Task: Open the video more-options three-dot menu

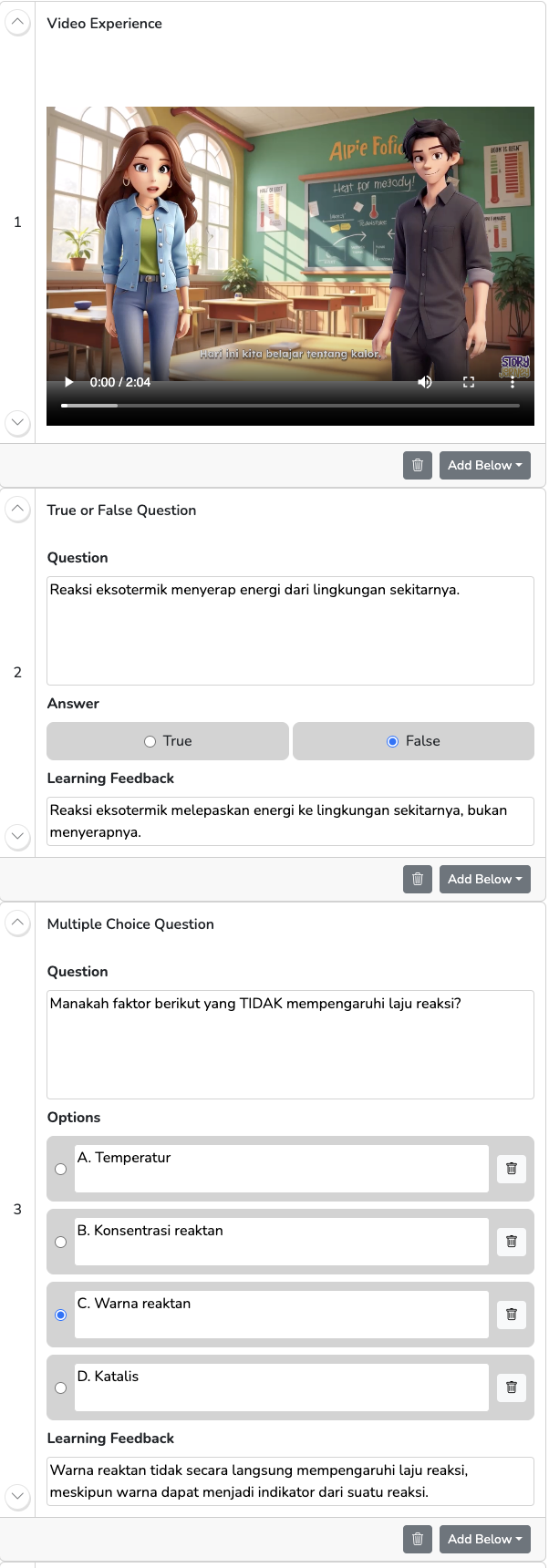Action: click(x=513, y=382)
